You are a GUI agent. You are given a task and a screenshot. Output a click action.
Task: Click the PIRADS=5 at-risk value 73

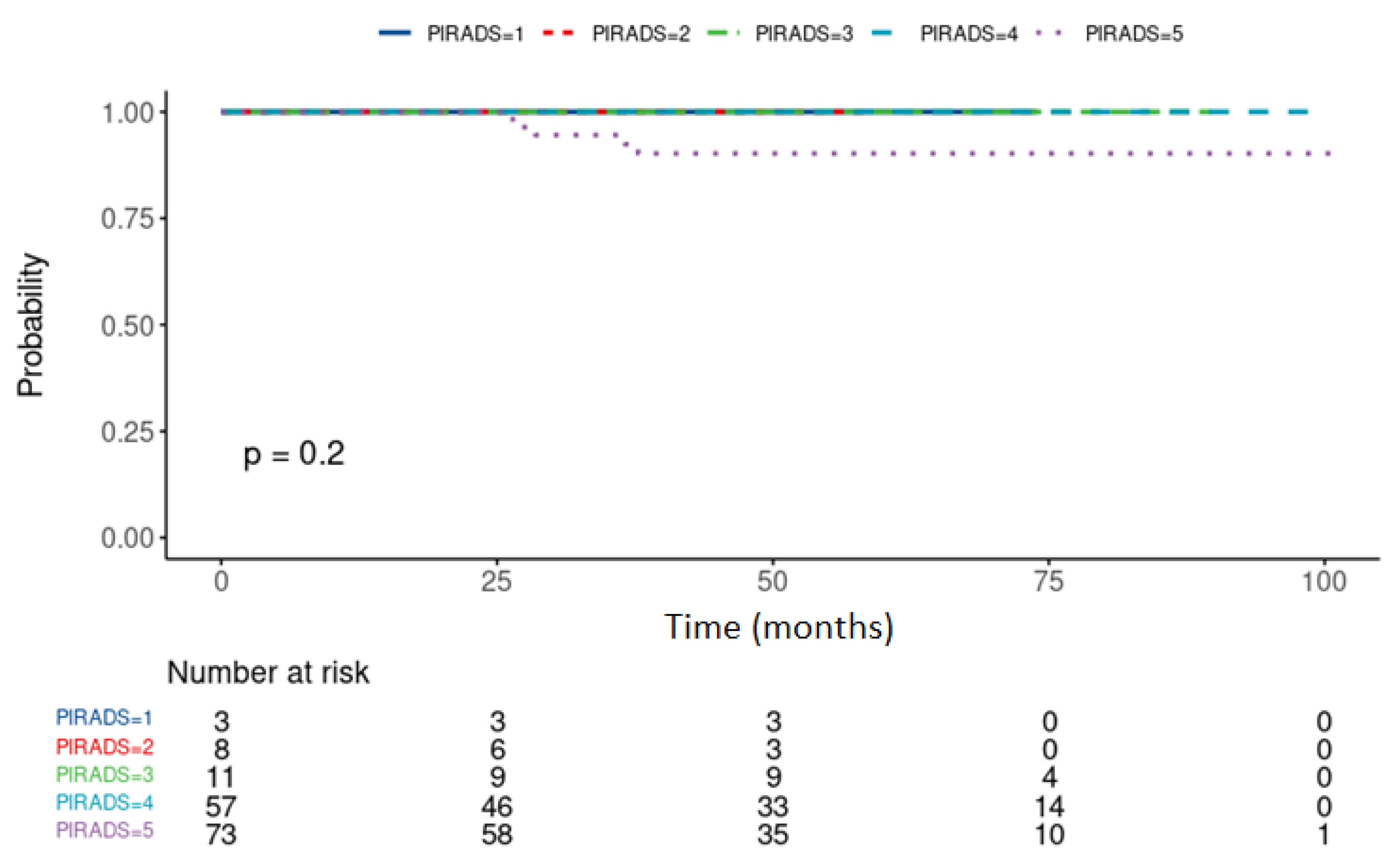click(221, 834)
